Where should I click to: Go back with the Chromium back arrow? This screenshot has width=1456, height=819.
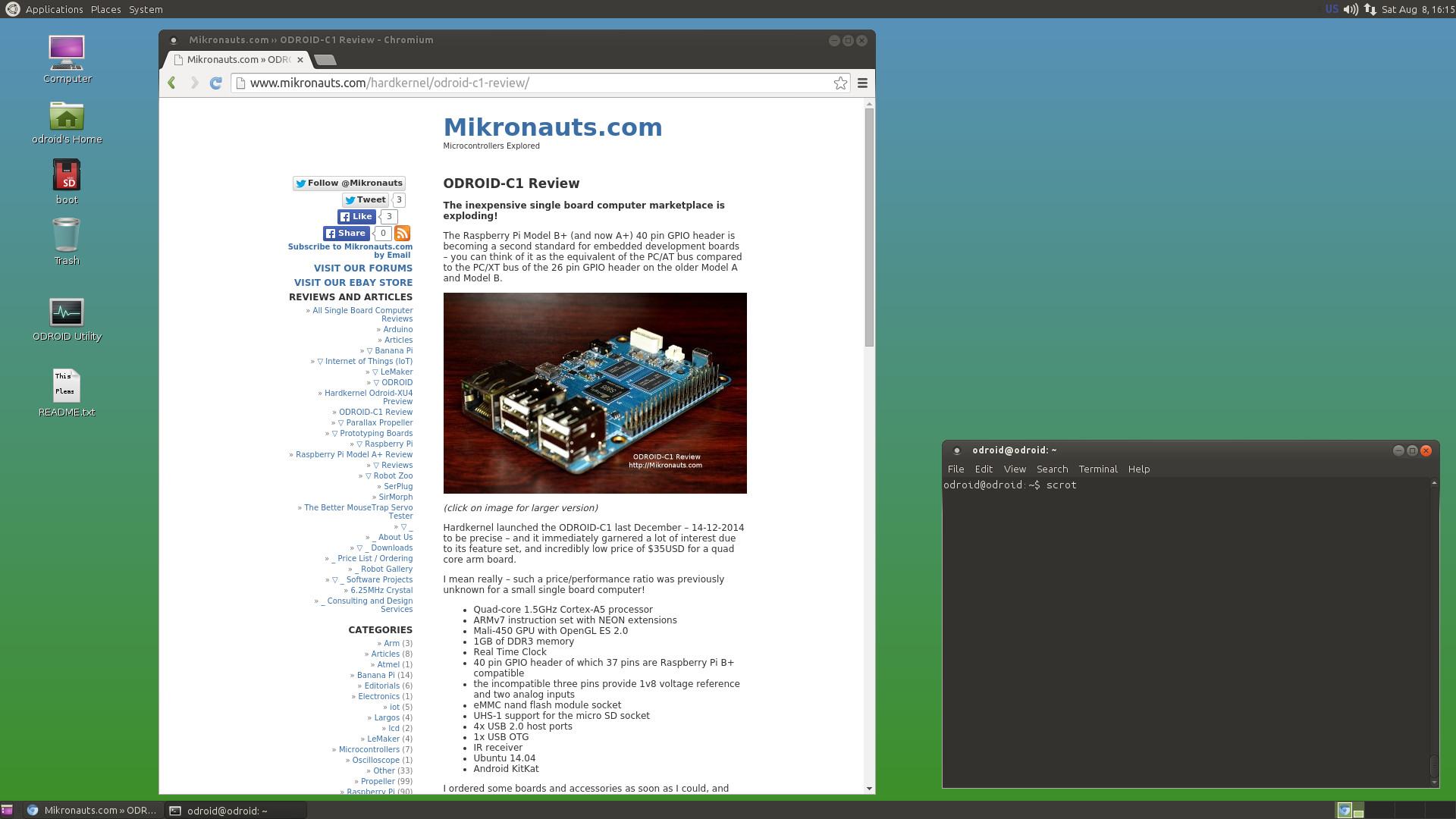[172, 83]
